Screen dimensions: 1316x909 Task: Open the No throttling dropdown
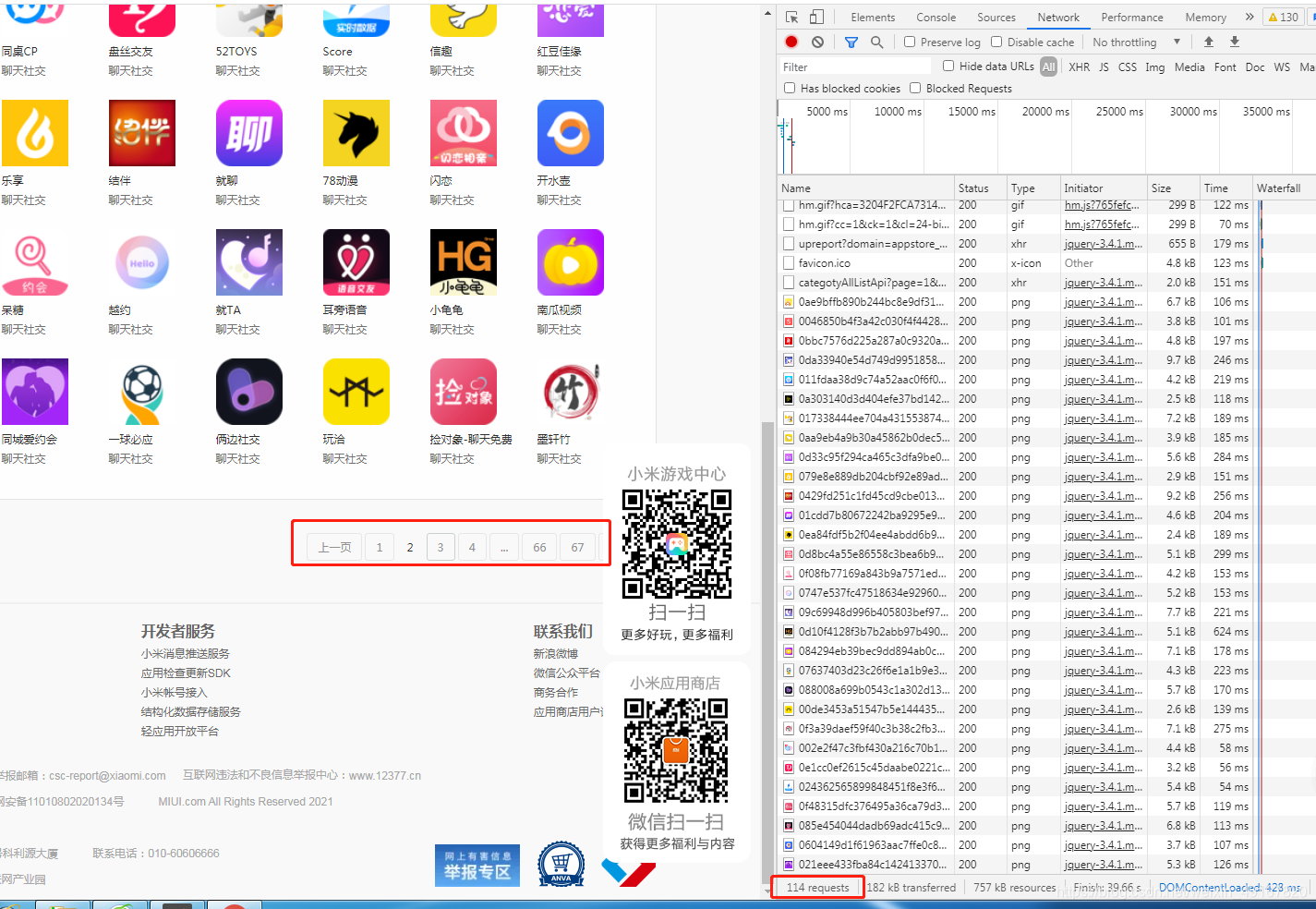[x=1136, y=42]
